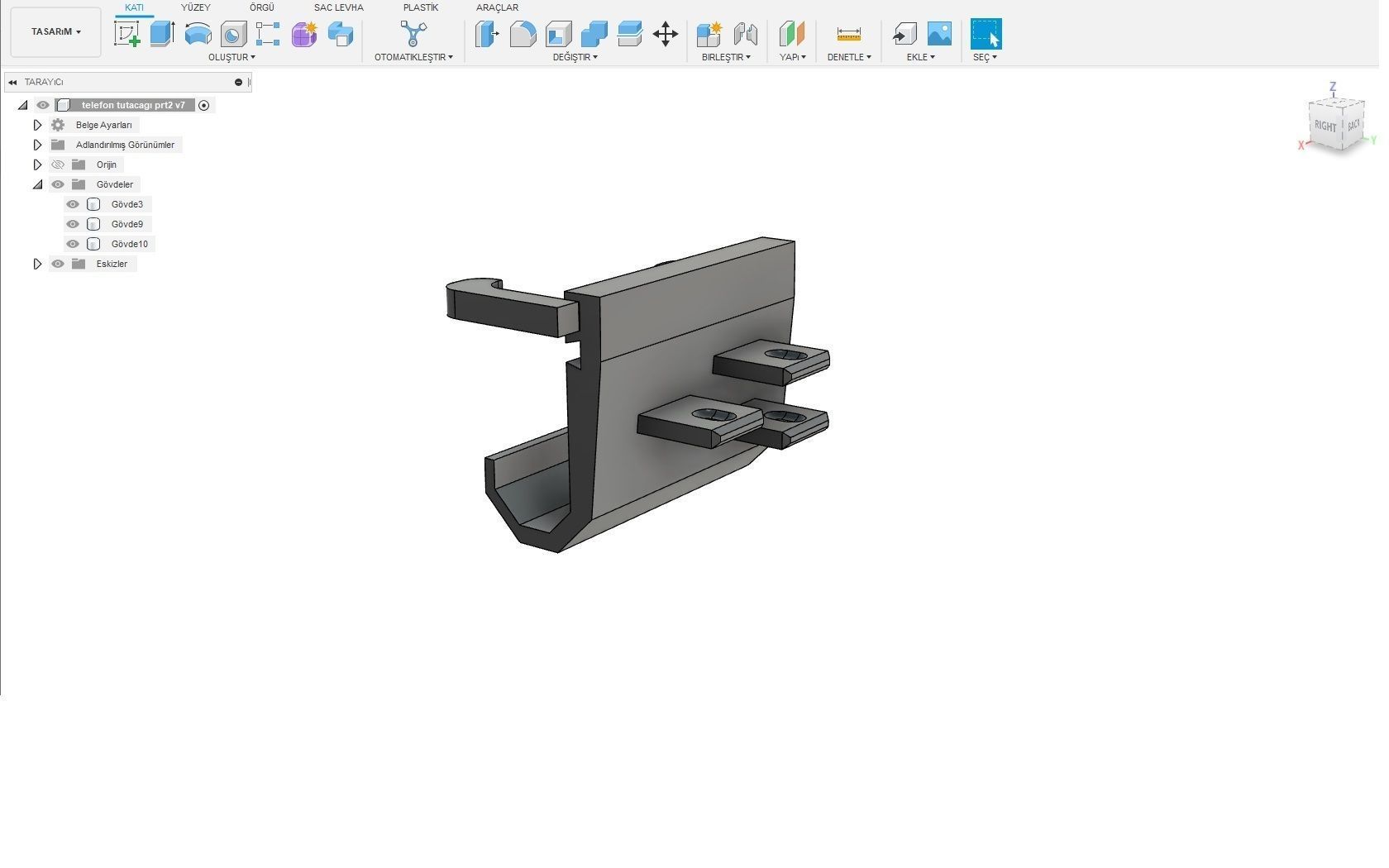Image resolution: width=1389 pixels, height=868 pixels.
Task: Switch to the ARAÇLAR tab
Action: pos(497,7)
